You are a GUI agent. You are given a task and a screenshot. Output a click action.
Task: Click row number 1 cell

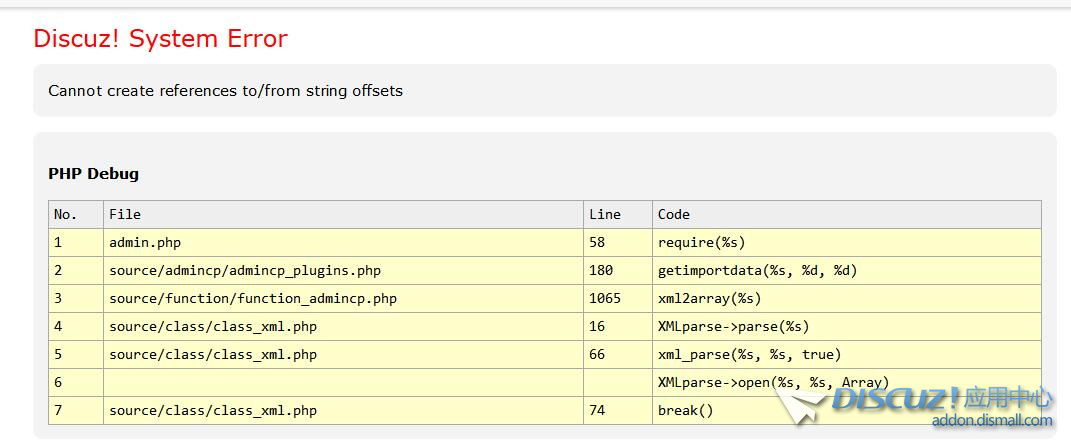[76, 242]
